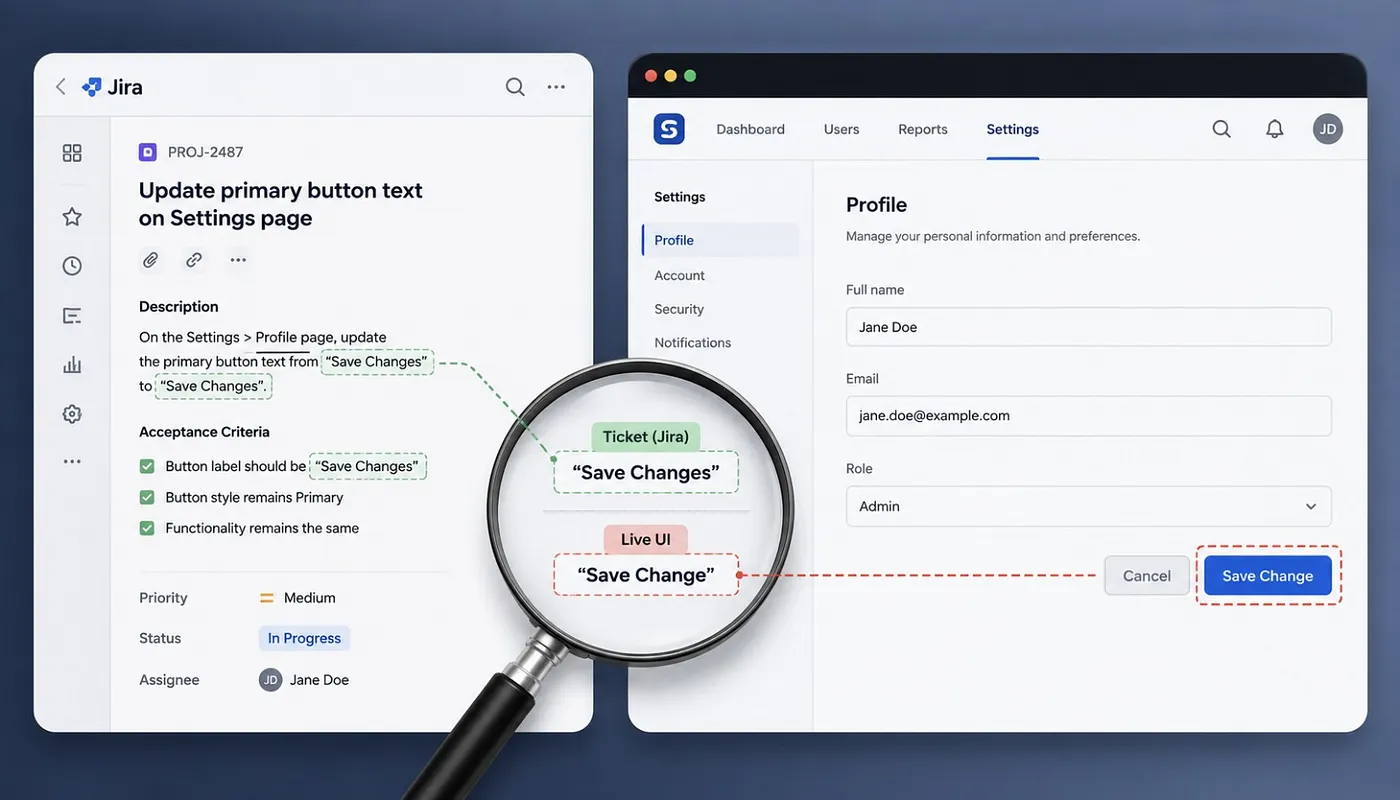Open issue actions ellipsis below the title
The width and height of the screenshot is (1400, 800).
tap(238, 260)
